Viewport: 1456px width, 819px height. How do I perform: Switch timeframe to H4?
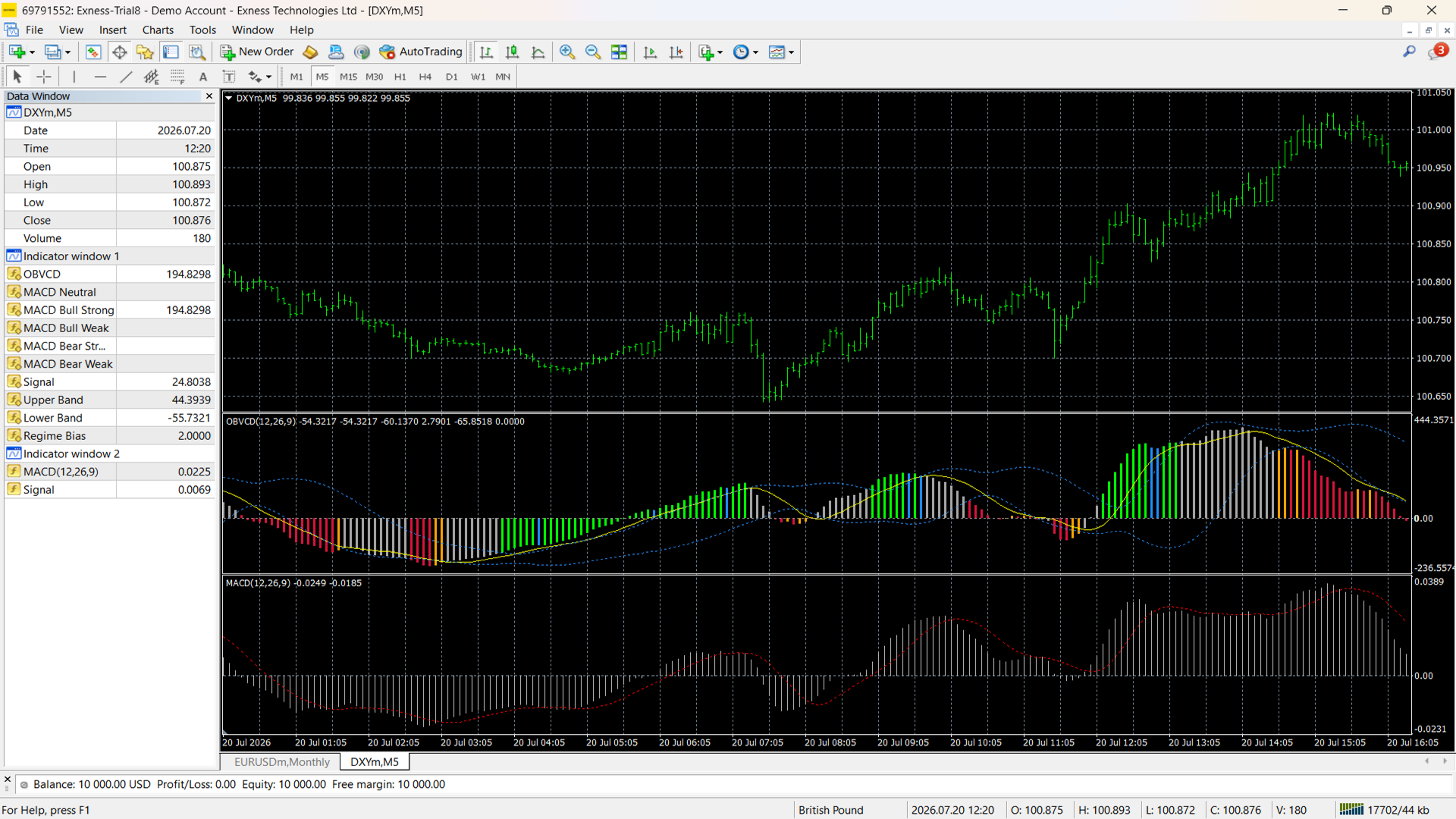pyautogui.click(x=425, y=77)
